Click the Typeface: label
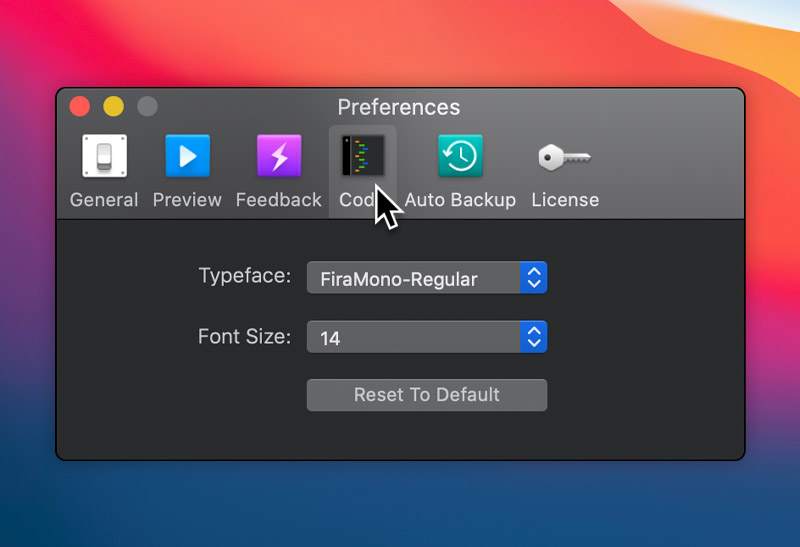This screenshot has width=800, height=547. pos(245,276)
